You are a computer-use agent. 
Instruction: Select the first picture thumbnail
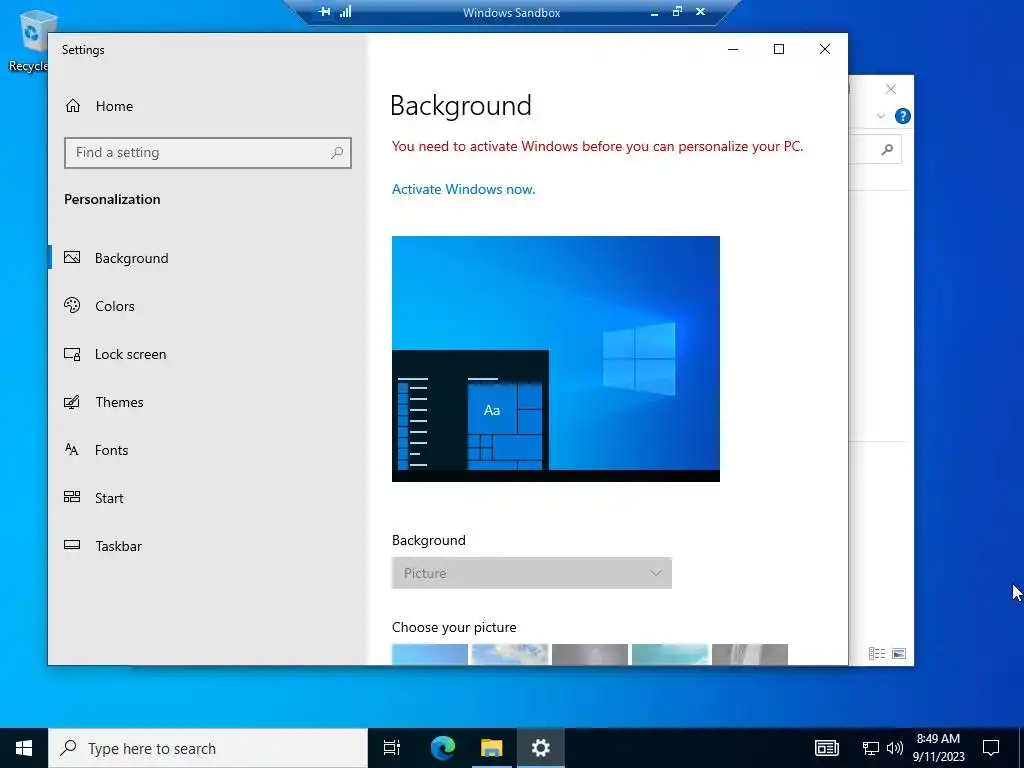(430, 654)
